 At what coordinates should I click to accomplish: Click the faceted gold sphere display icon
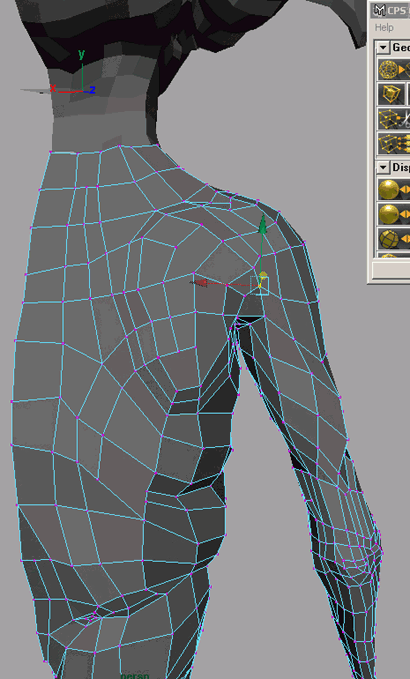394,239
